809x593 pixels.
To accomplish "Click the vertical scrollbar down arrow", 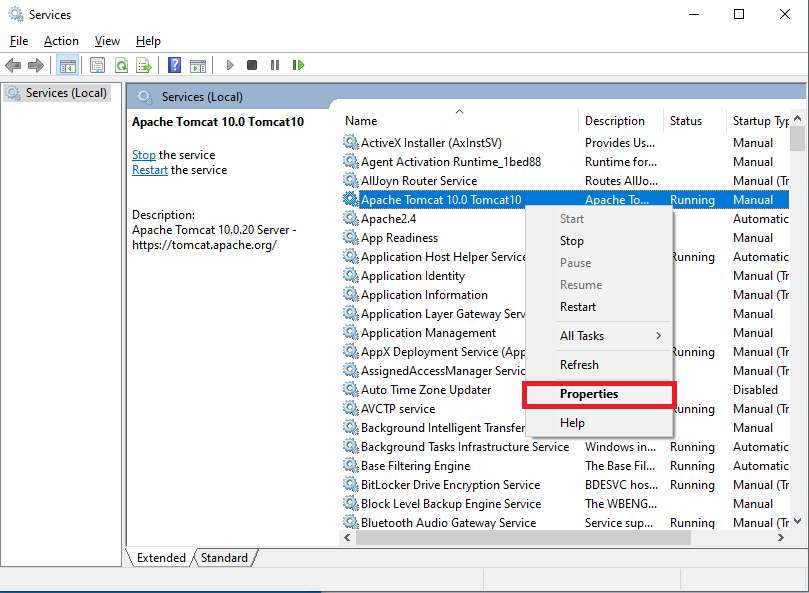I will pos(798,521).
